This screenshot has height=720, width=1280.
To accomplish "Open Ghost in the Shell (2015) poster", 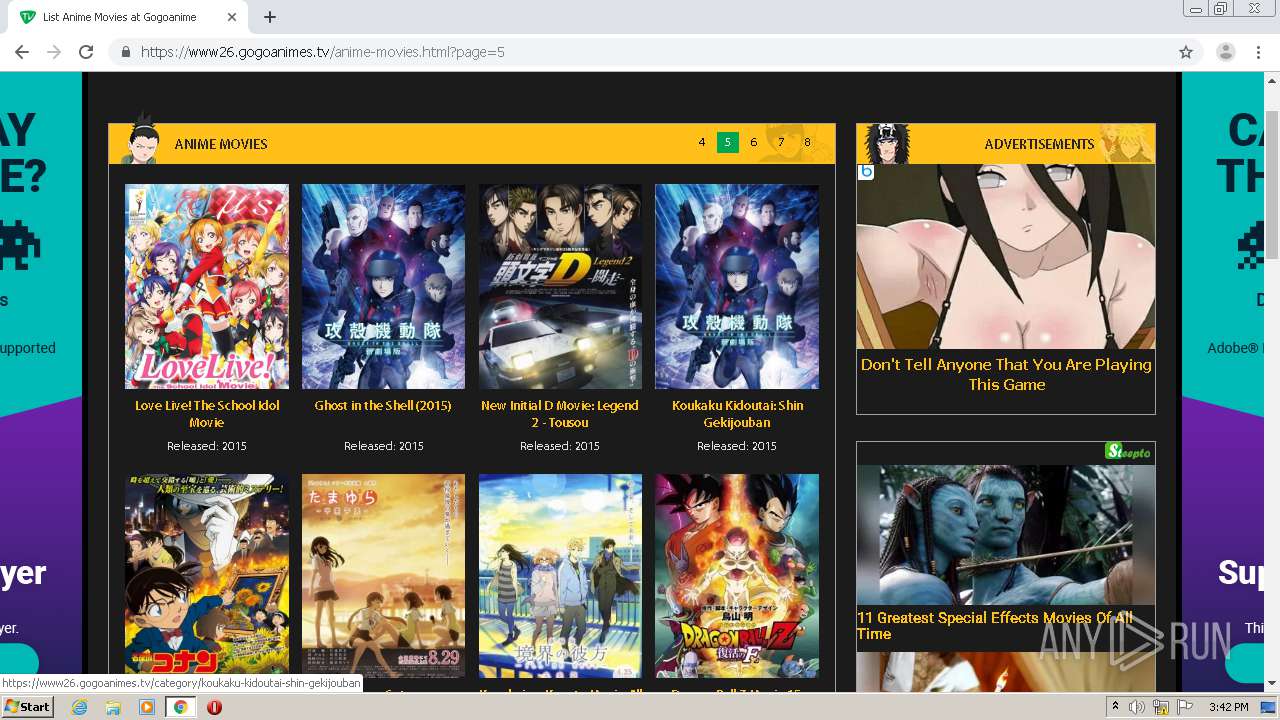I will pyautogui.click(x=383, y=286).
